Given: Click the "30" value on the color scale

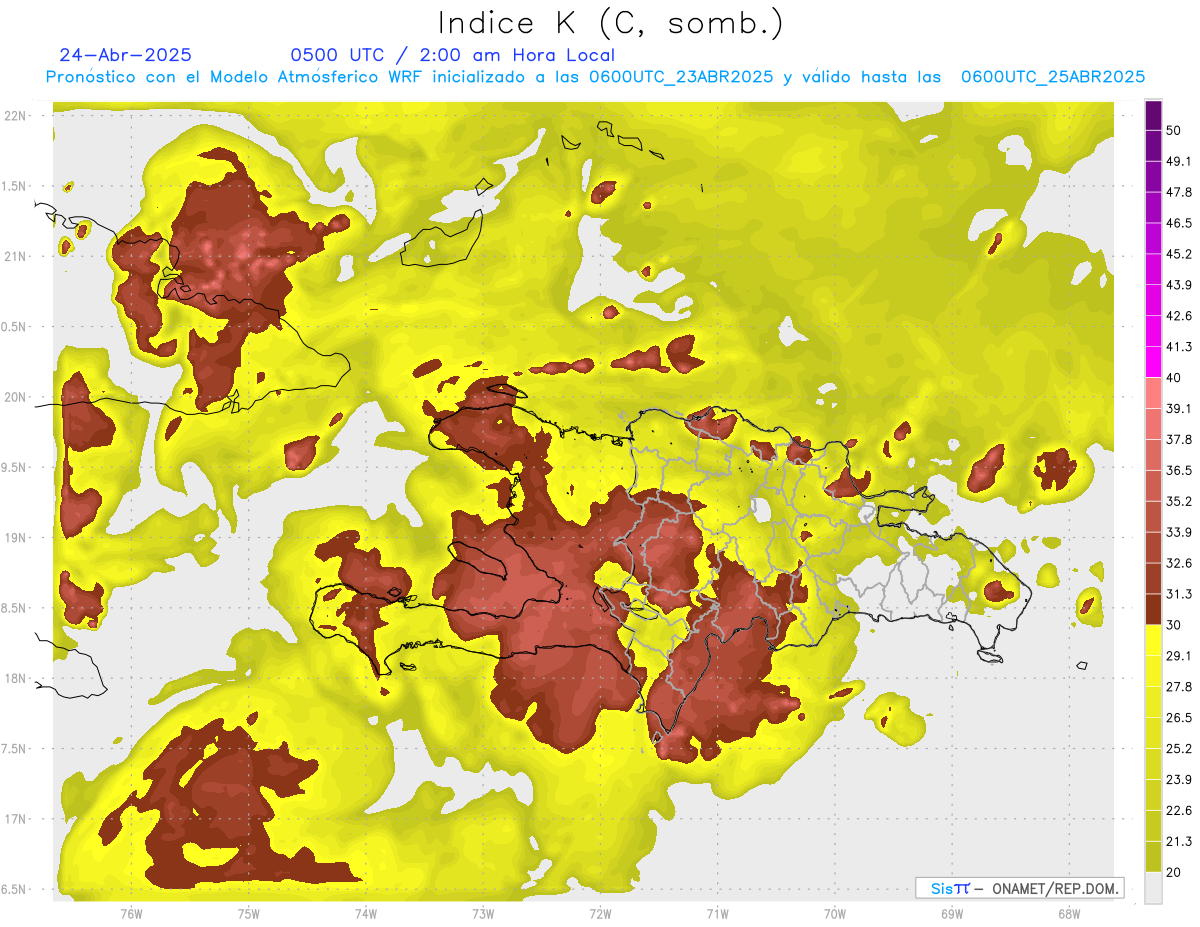Looking at the screenshot, I should [x=1173, y=625].
